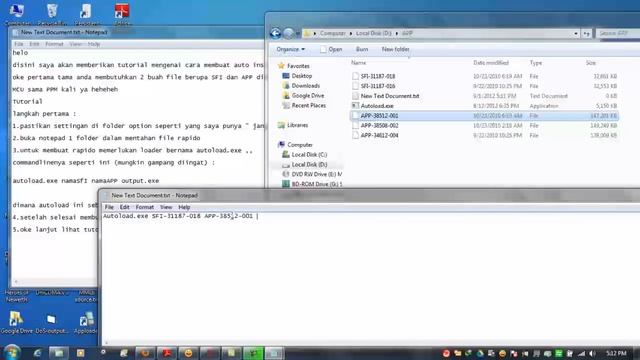The image size is (640, 360).
Task: Select the Computer icon on the desktop
Action: (x=17, y=14)
